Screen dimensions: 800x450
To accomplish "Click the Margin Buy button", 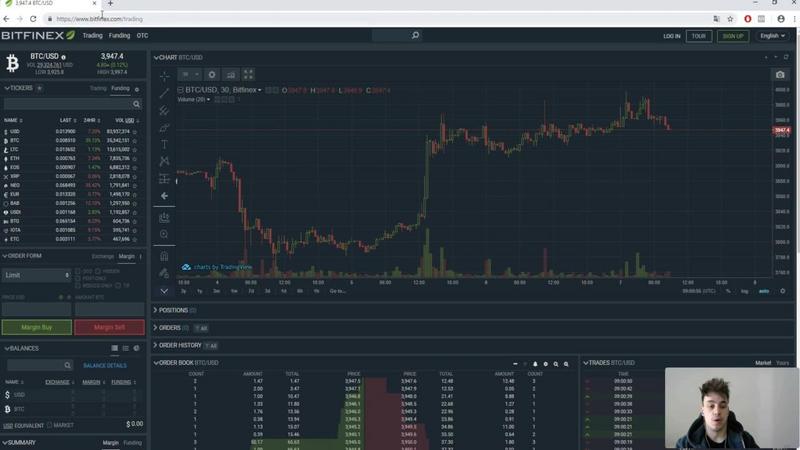I will click(x=37, y=327).
